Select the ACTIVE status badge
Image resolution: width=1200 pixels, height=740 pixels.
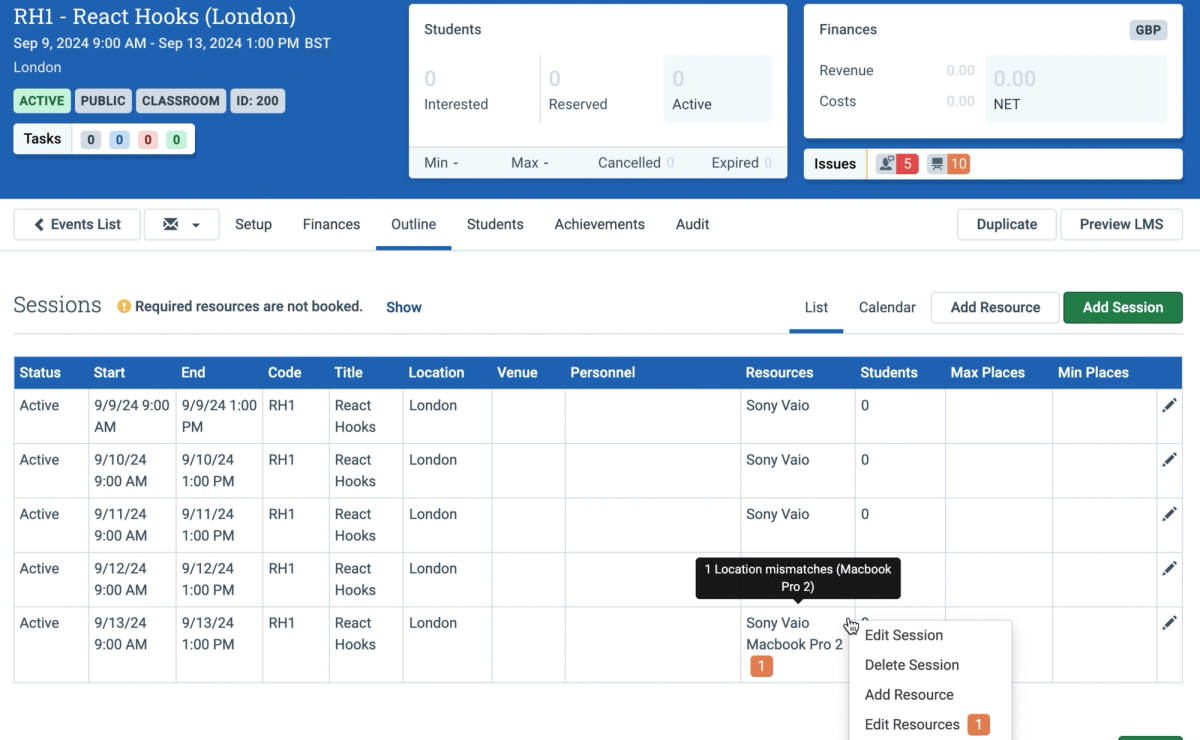41,100
